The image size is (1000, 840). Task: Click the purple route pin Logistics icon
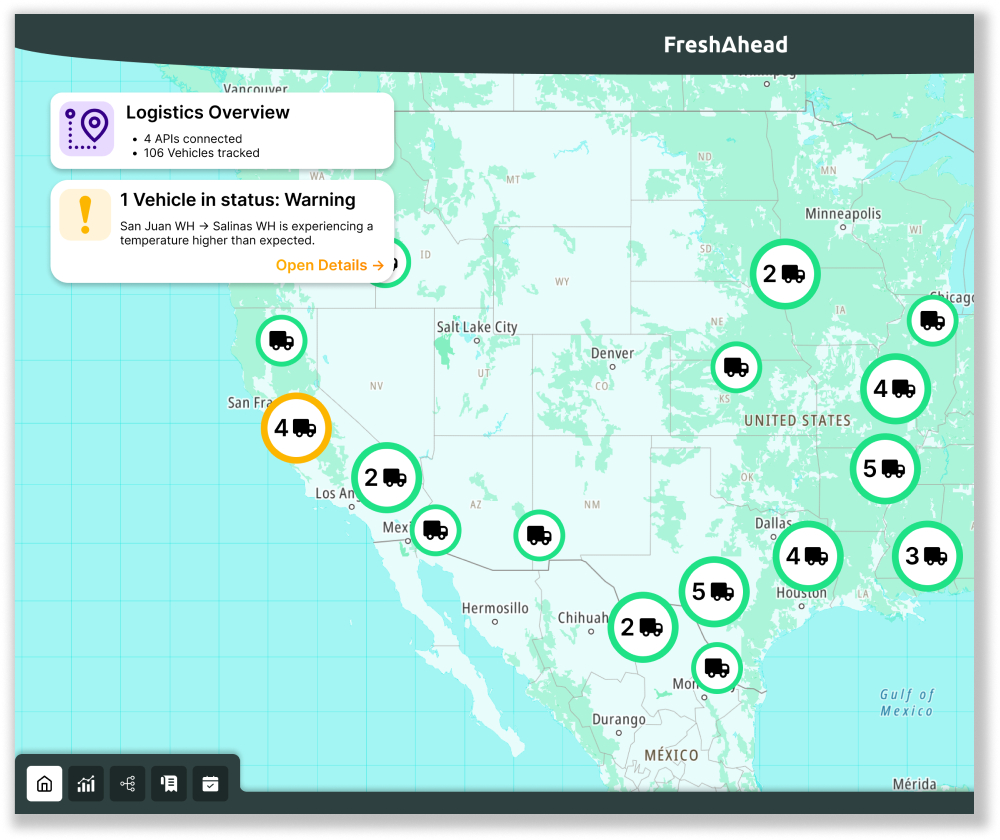(x=86, y=129)
